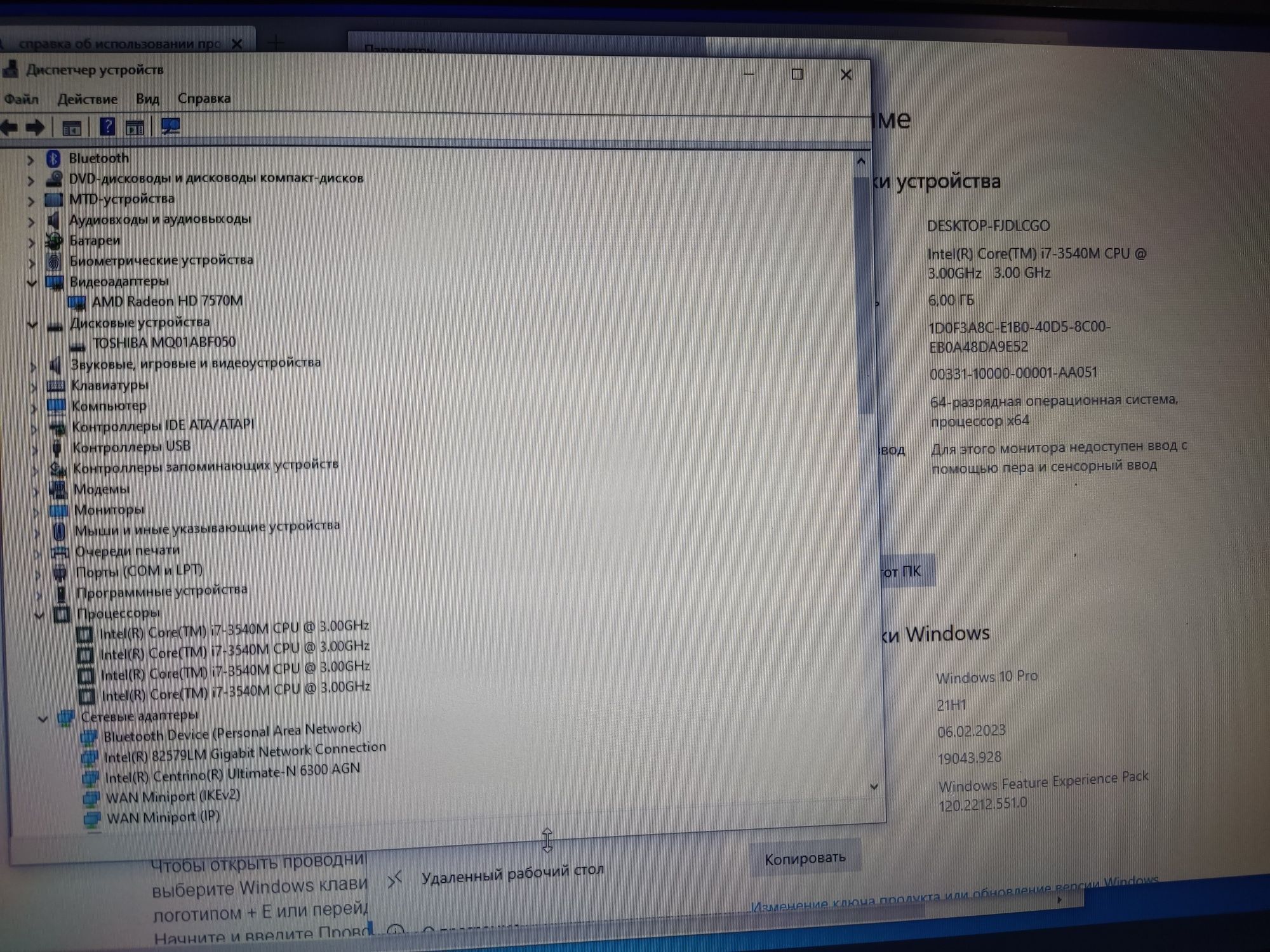1270x952 pixels.
Task: Click the Мониторы monitor icon
Action: click(58, 510)
